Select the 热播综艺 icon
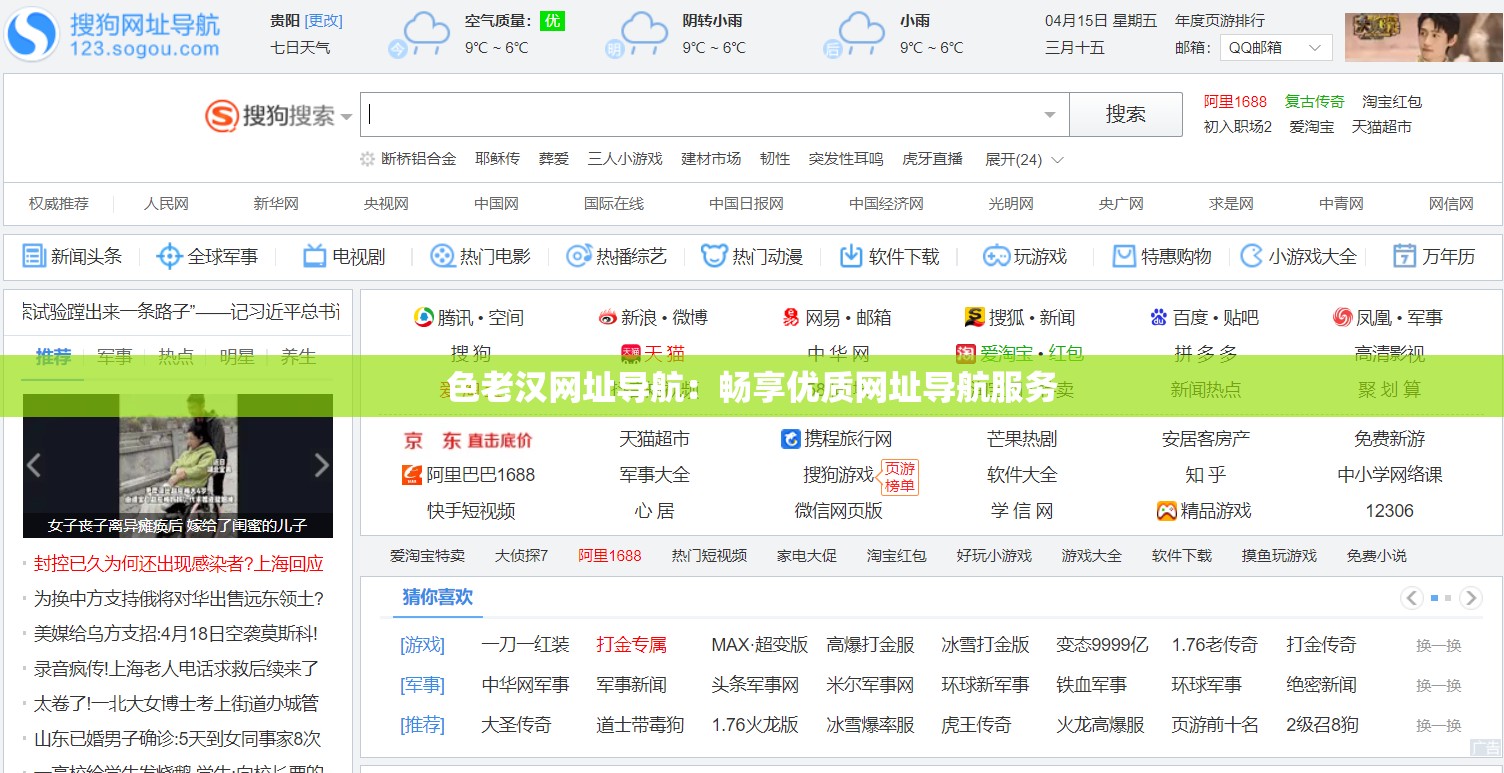 point(578,256)
